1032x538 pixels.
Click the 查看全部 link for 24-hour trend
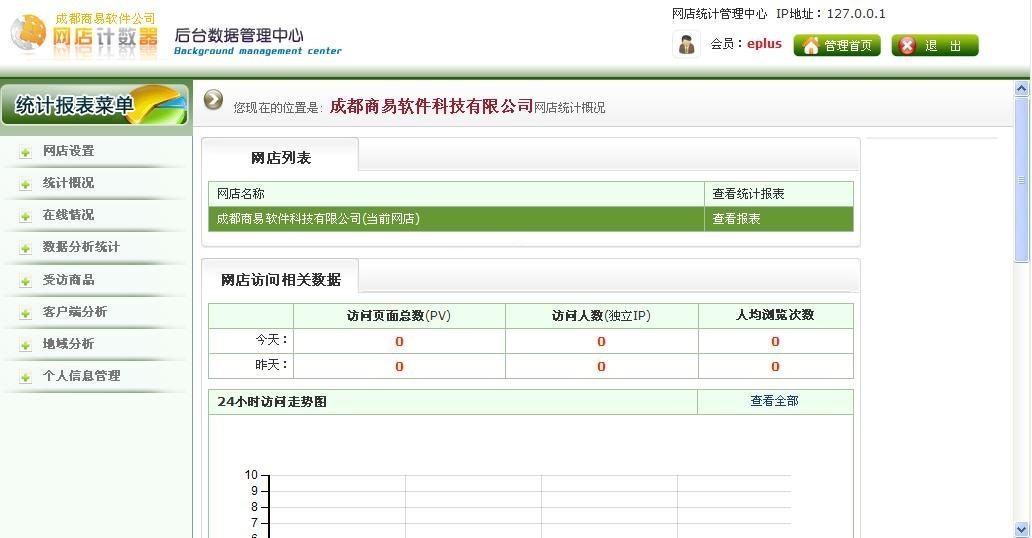pos(775,400)
